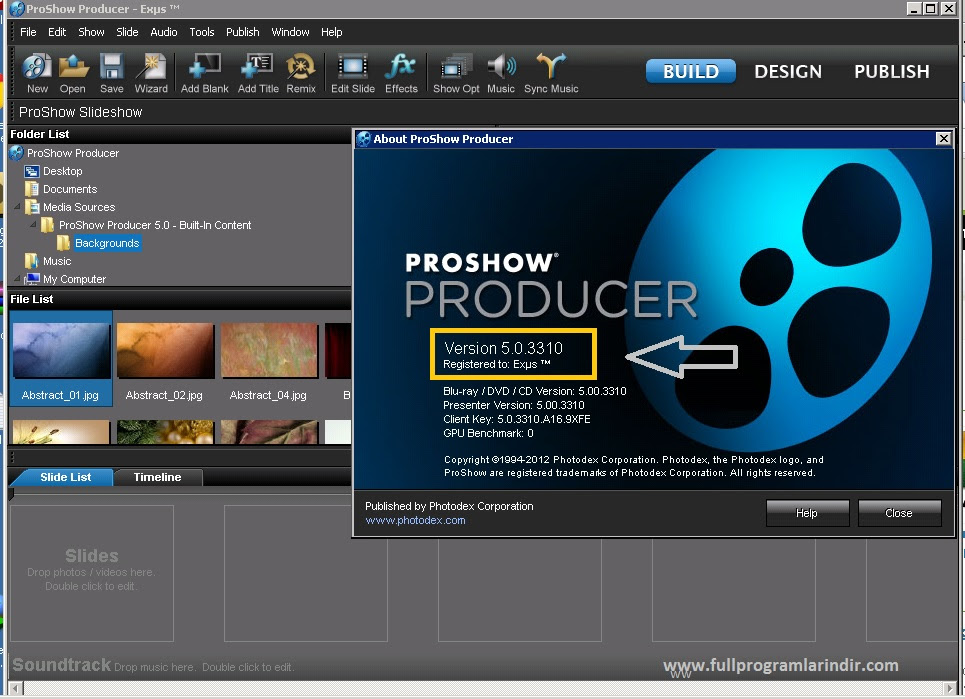Click the Close button in About dialog

tap(899, 513)
